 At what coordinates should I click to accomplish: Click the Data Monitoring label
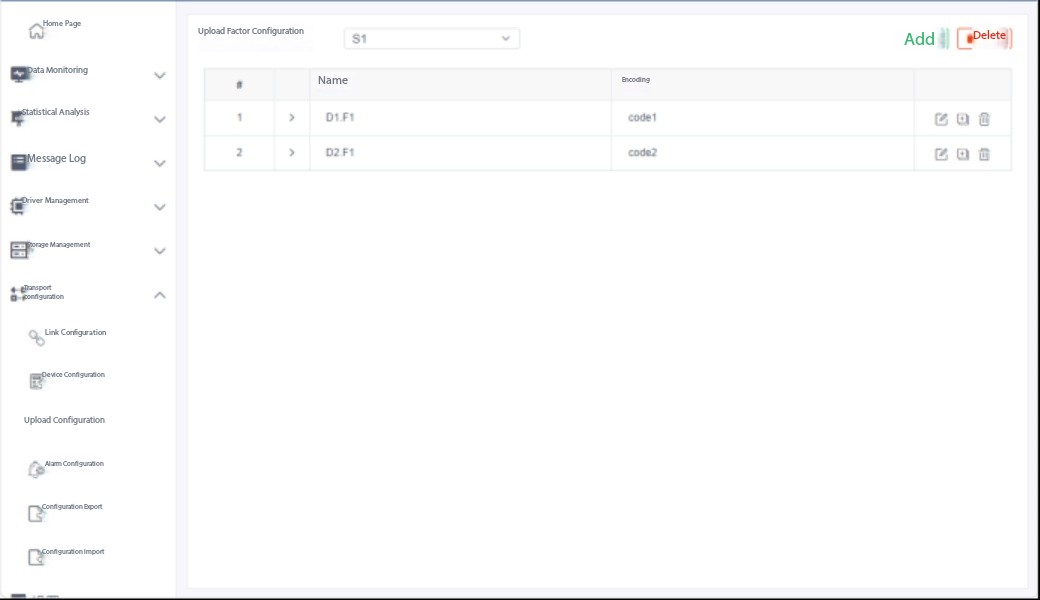pyautogui.click(x=57, y=70)
